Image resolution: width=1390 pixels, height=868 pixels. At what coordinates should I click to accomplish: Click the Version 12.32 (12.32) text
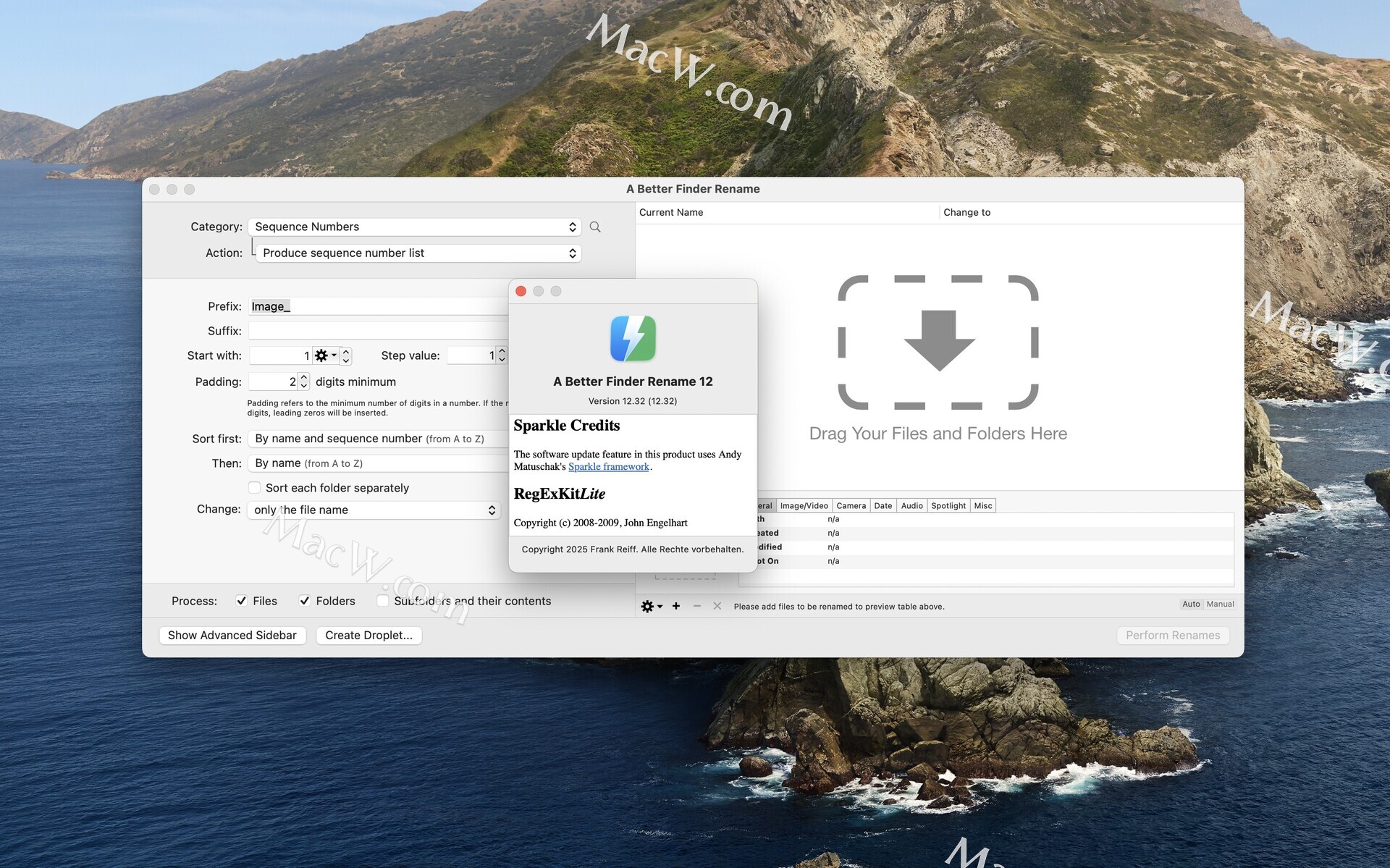(x=633, y=401)
